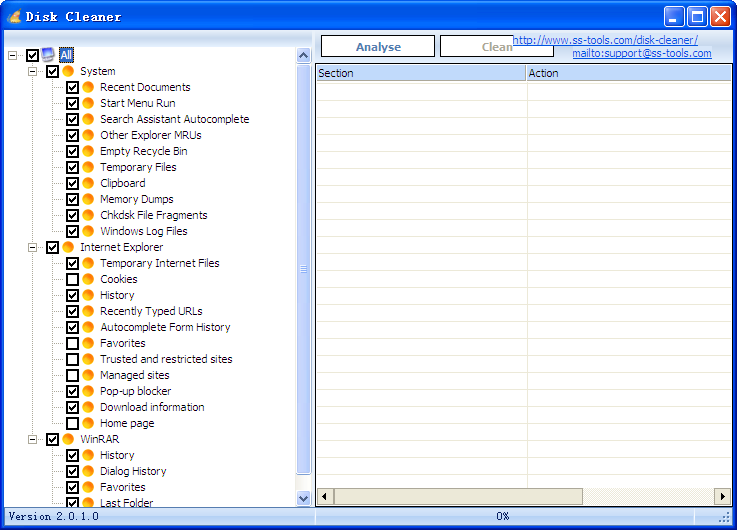This screenshot has width=737, height=530.
Task: Click the horizontal scrollbar right arrow
Action: (x=723, y=496)
